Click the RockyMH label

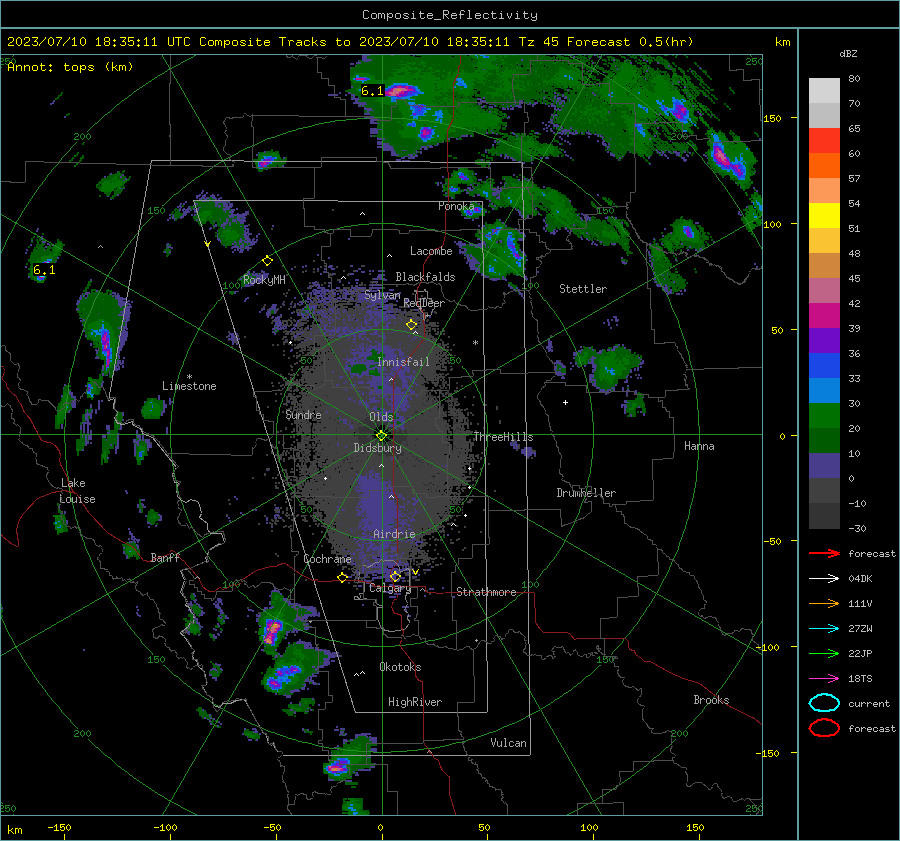click(264, 280)
